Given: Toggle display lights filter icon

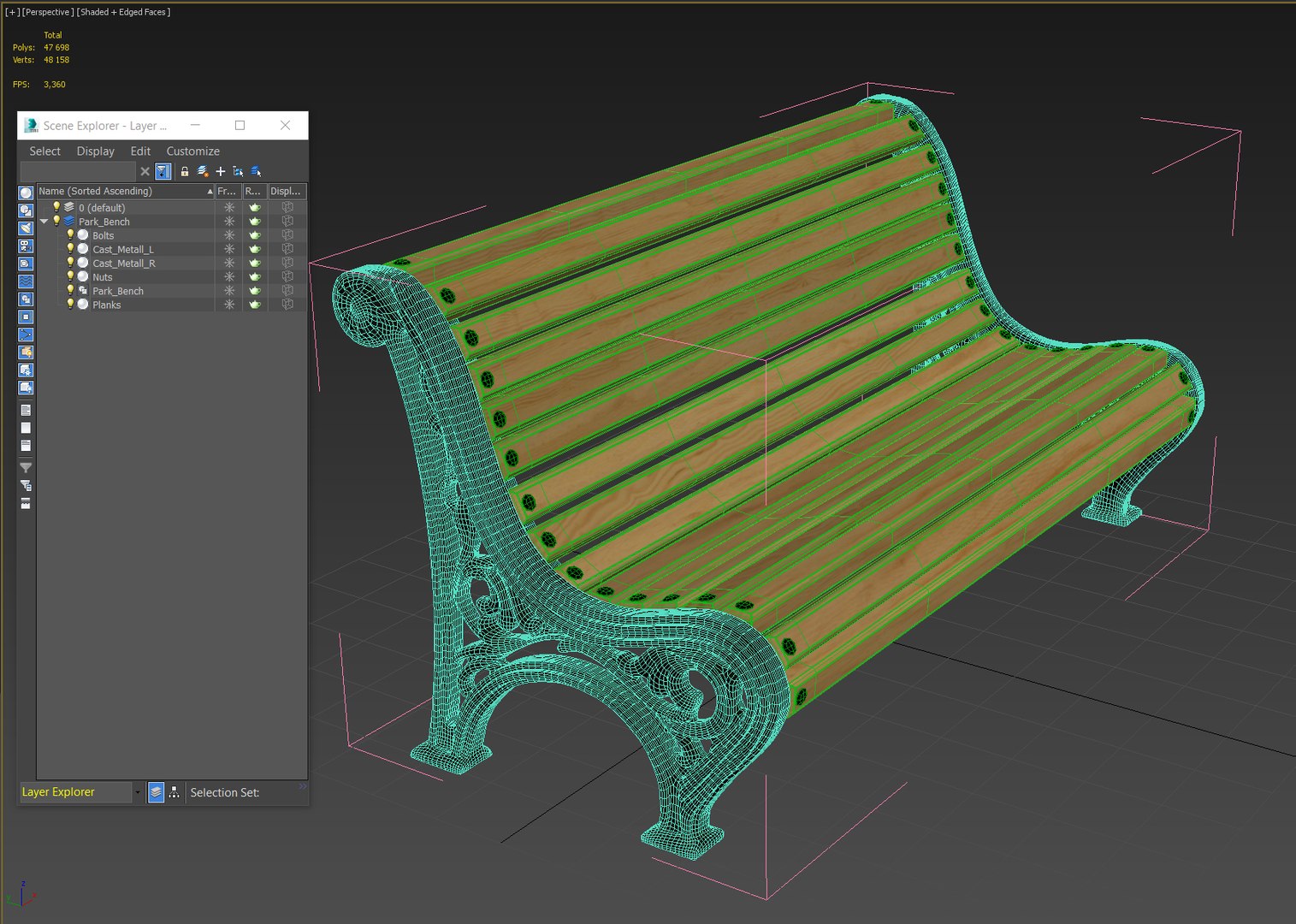Looking at the screenshot, I should pos(26,228).
